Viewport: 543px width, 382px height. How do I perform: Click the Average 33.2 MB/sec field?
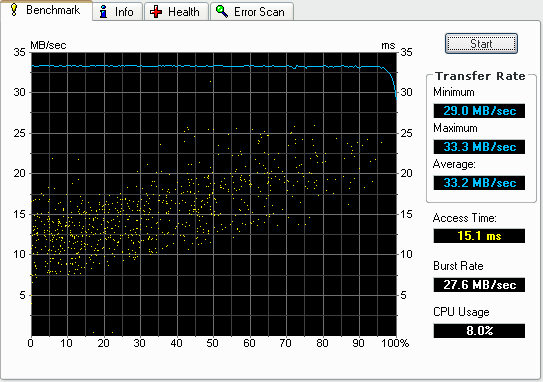(x=479, y=183)
